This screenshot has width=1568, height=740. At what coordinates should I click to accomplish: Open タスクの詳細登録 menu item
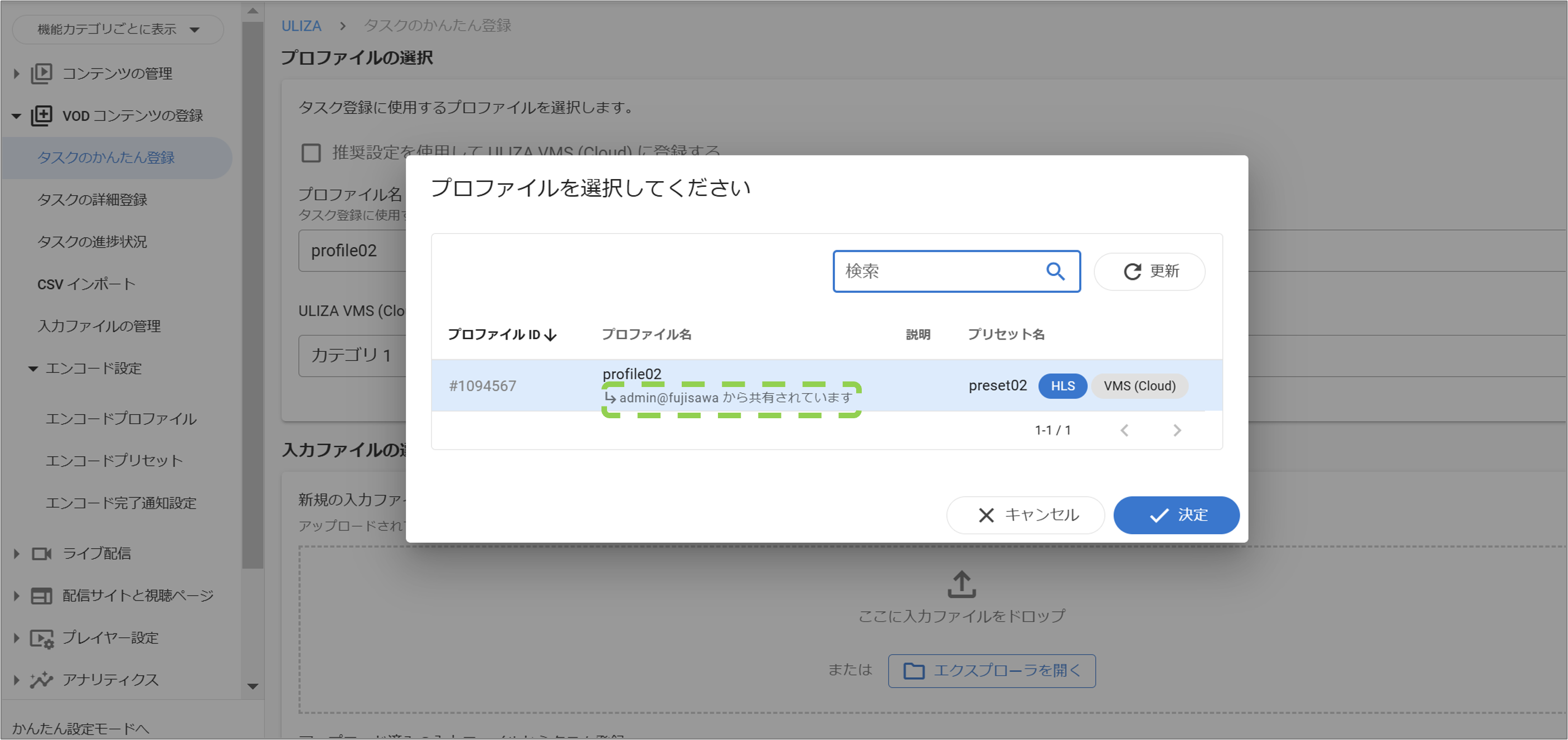point(92,200)
